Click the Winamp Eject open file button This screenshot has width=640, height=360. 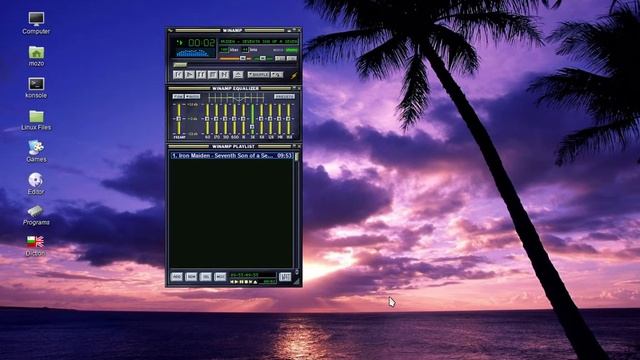click(238, 75)
